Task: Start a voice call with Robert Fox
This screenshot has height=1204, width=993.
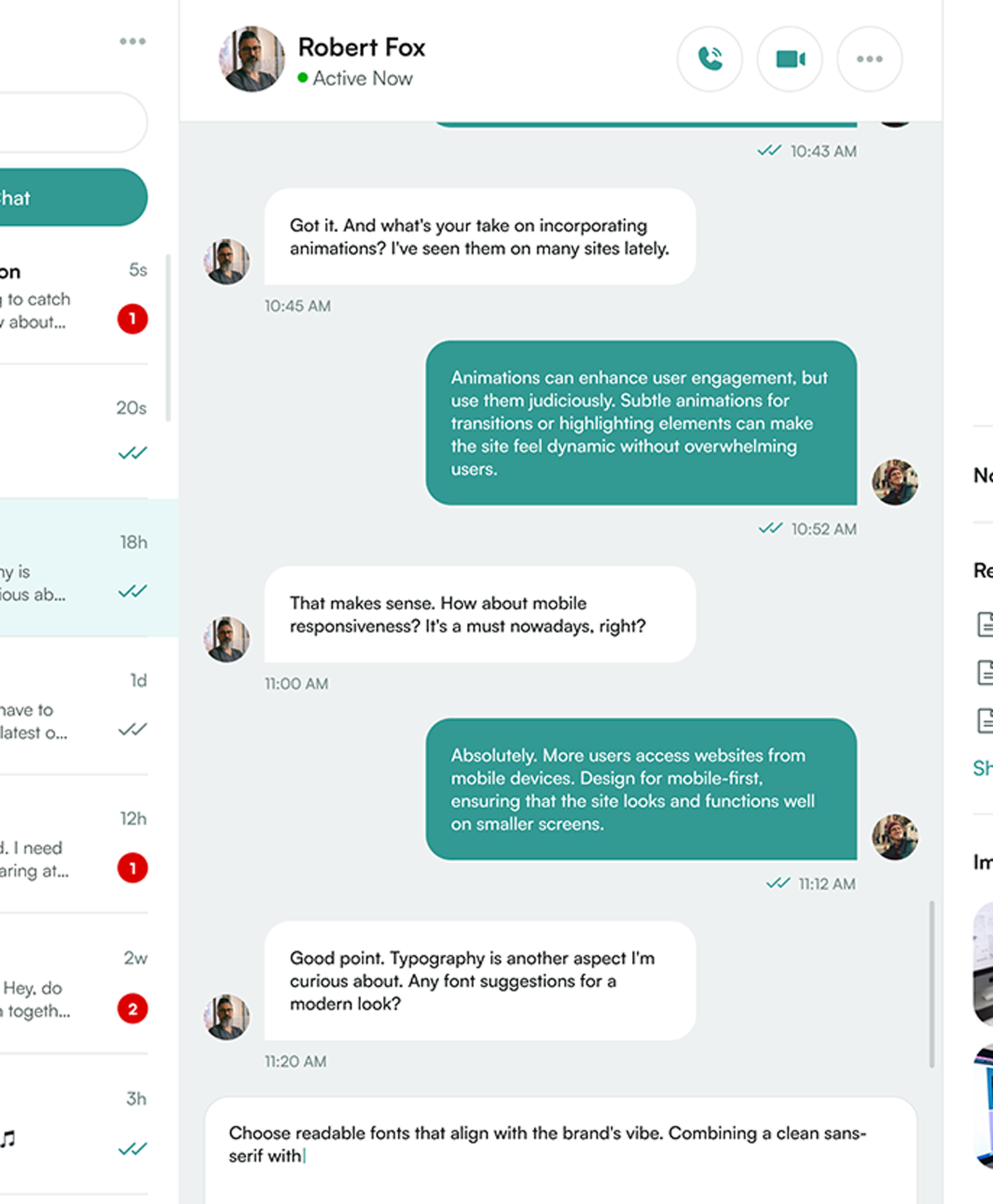Action: coord(709,59)
